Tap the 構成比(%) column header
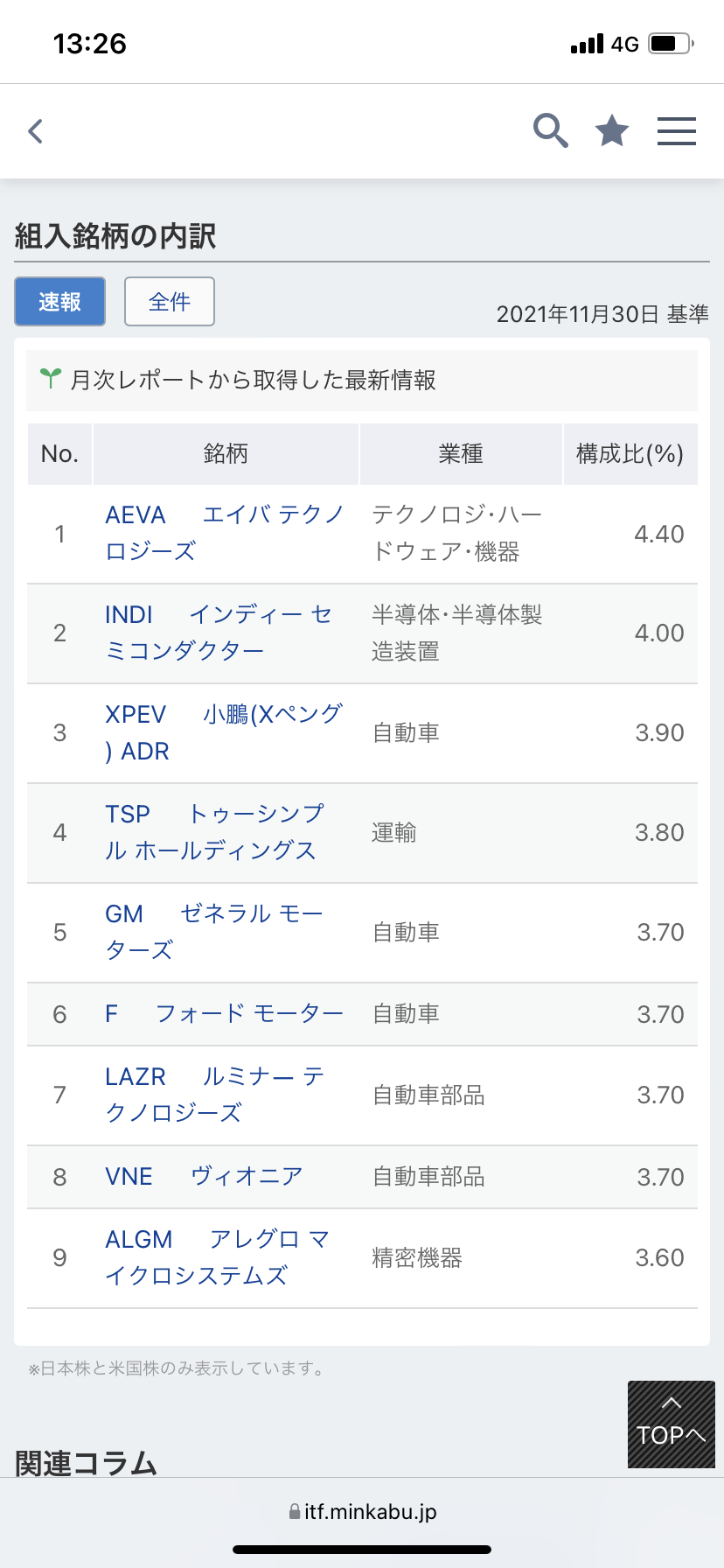This screenshot has width=724, height=1568. coord(630,454)
